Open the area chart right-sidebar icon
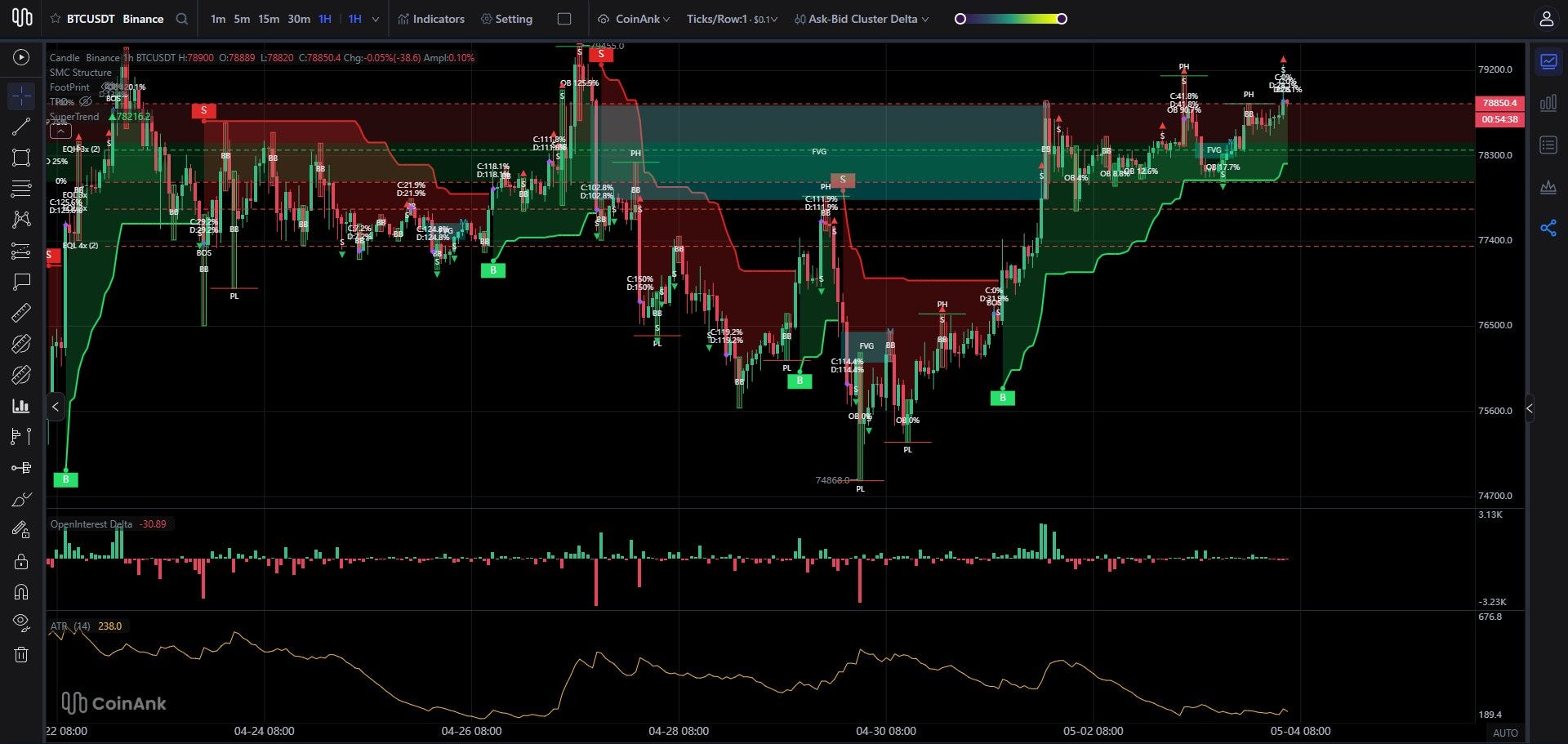 coord(1548,187)
